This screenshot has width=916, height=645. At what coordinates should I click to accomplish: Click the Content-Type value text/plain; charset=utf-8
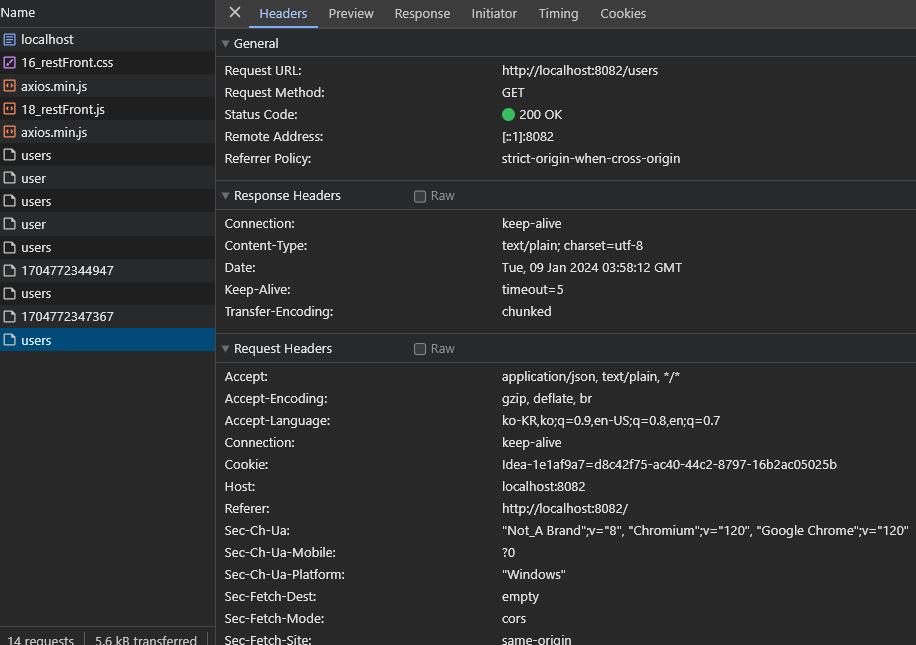pyautogui.click(x=572, y=246)
